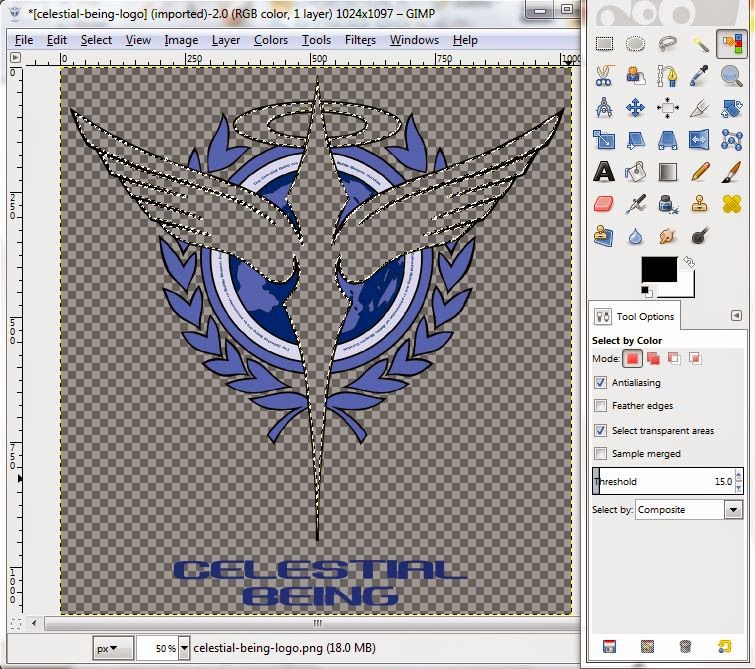Reset colors to default black and white

pyautogui.click(x=646, y=291)
